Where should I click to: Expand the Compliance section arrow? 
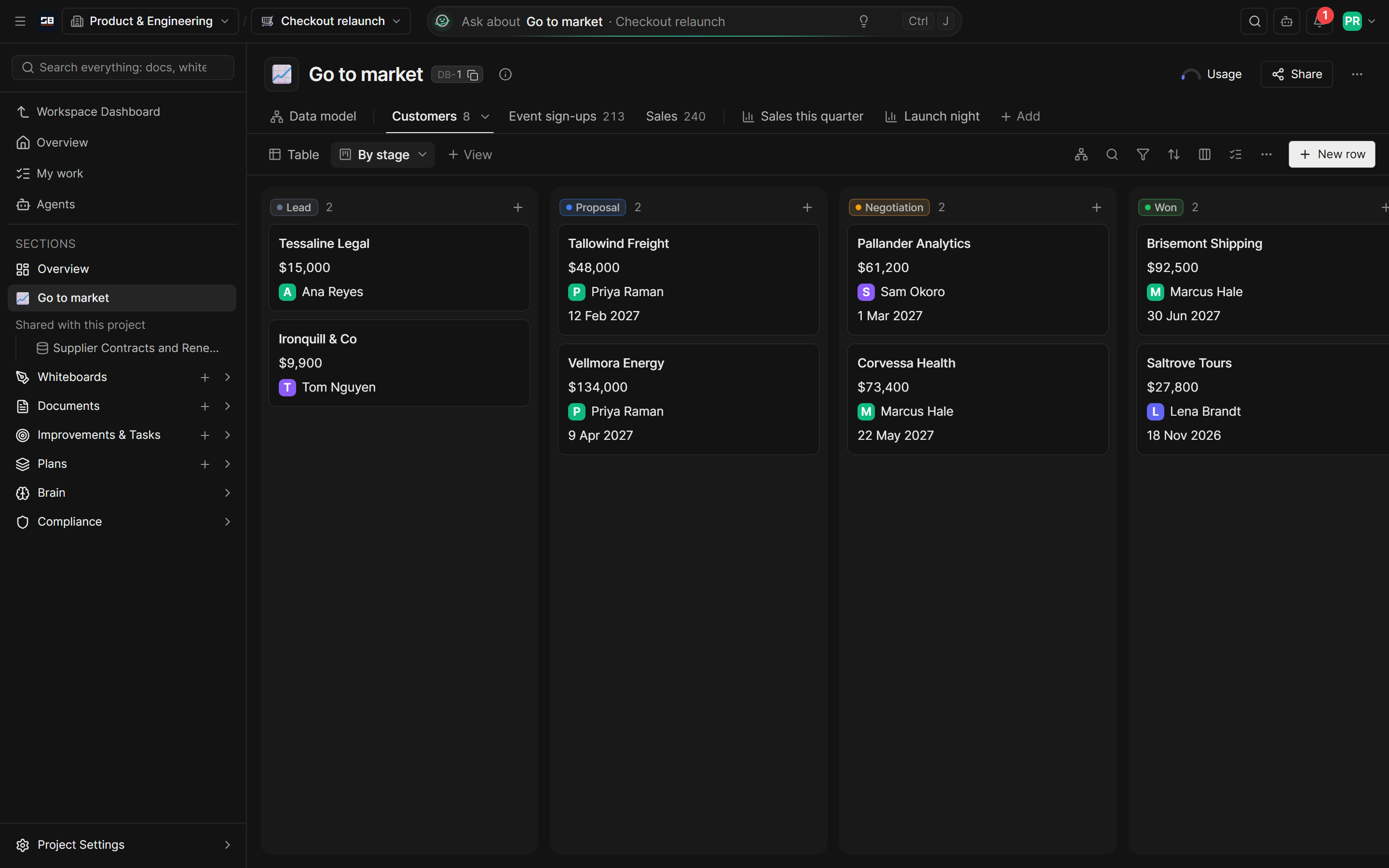click(227, 522)
